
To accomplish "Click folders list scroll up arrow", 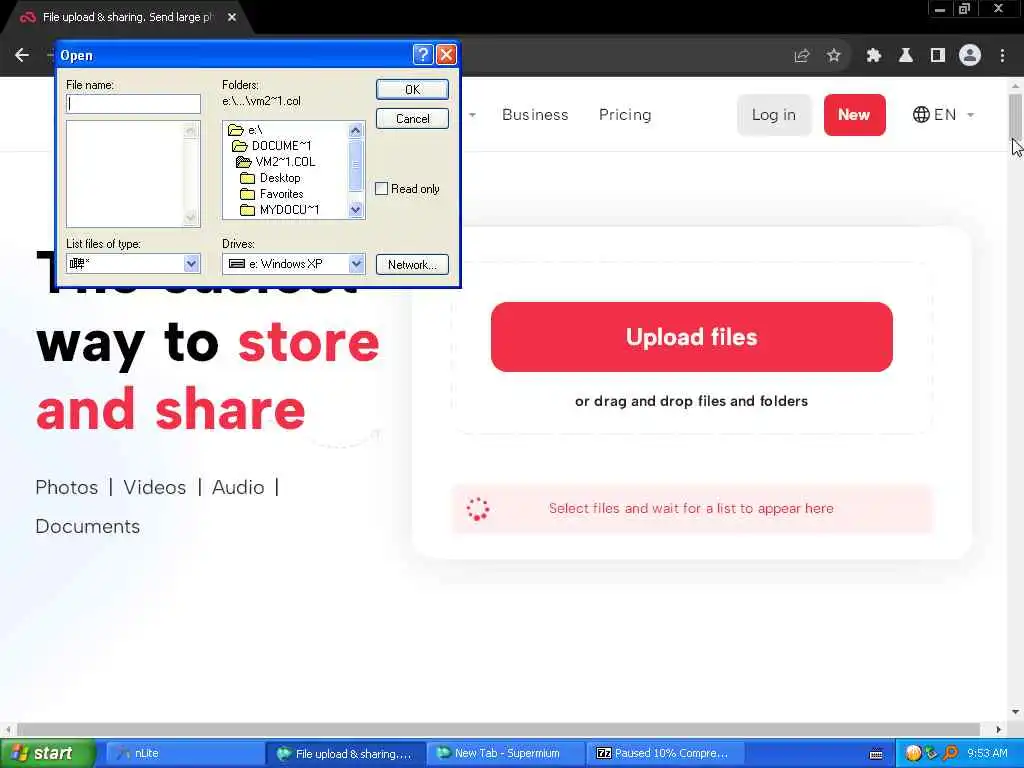I will [355, 131].
